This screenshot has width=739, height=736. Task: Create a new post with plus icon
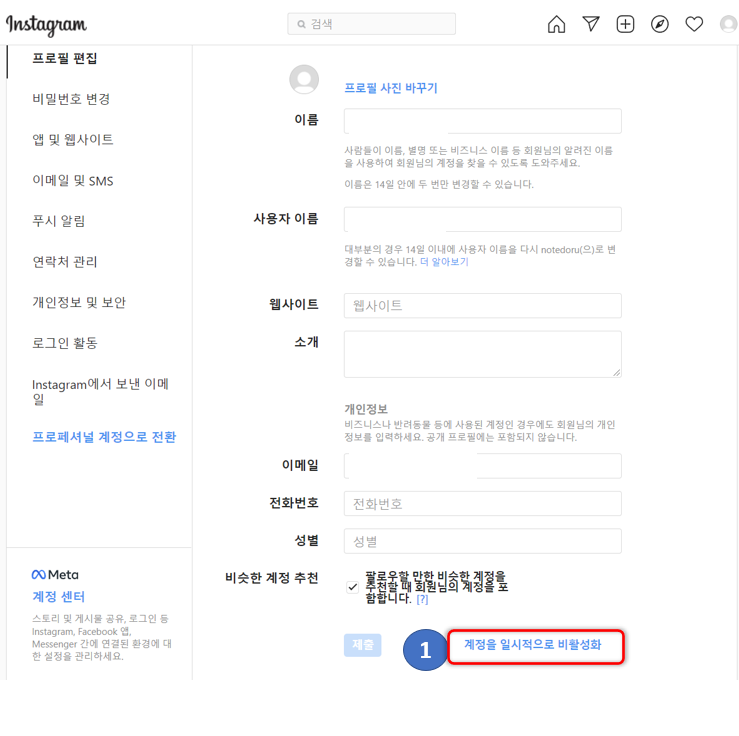tap(625, 24)
